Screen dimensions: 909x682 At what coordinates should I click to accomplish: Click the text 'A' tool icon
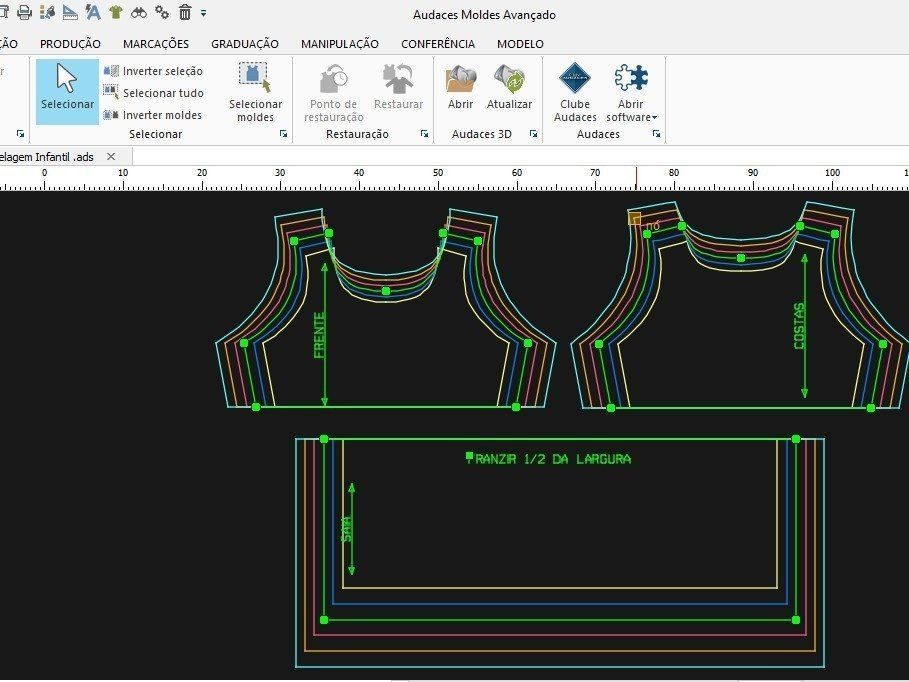coord(92,13)
